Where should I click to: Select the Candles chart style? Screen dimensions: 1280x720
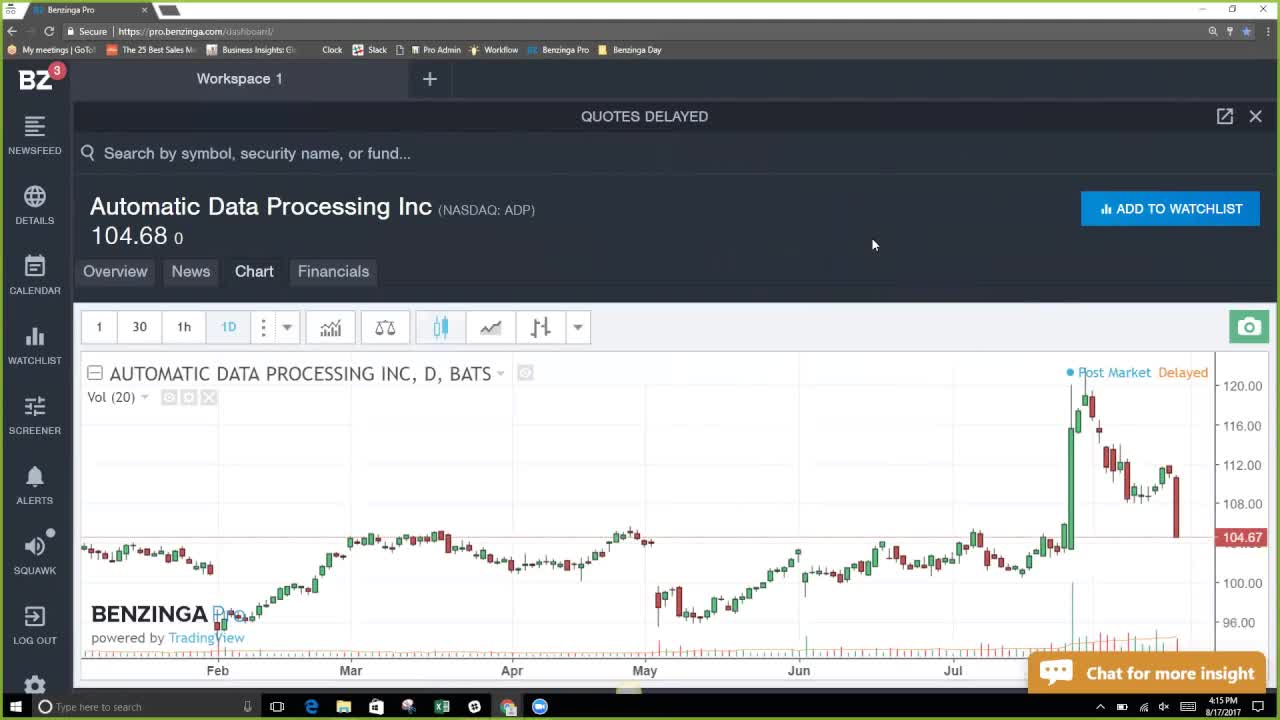tap(441, 327)
